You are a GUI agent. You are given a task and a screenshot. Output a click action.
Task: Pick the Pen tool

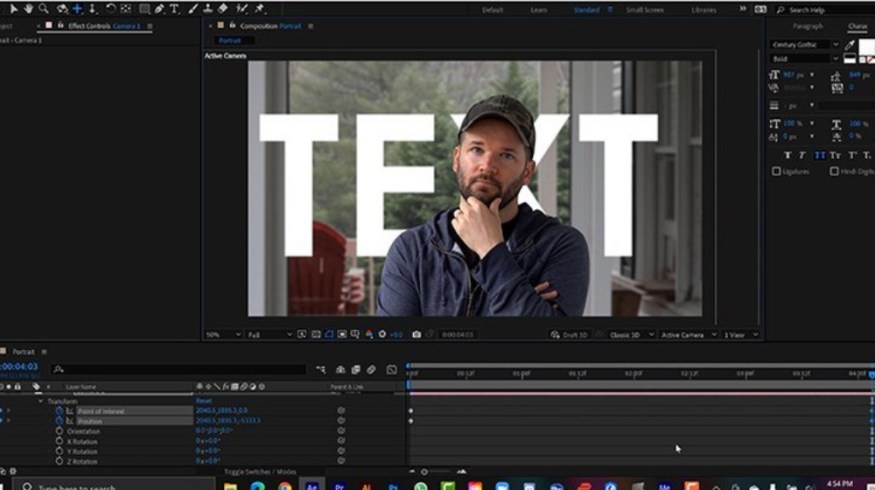tap(159, 9)
